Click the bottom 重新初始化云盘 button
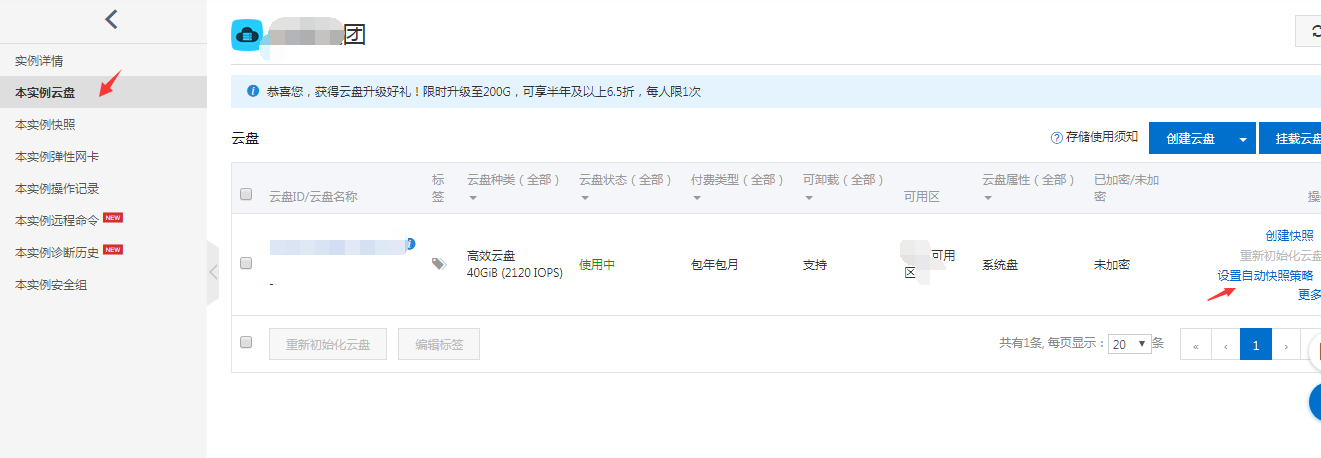This screenshot has height=458, width=1321. tap(328, 344)
